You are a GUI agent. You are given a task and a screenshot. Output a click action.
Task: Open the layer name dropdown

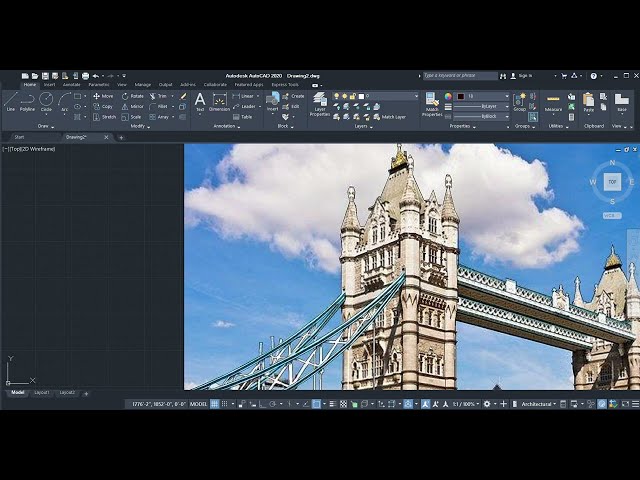coord(416,96)
